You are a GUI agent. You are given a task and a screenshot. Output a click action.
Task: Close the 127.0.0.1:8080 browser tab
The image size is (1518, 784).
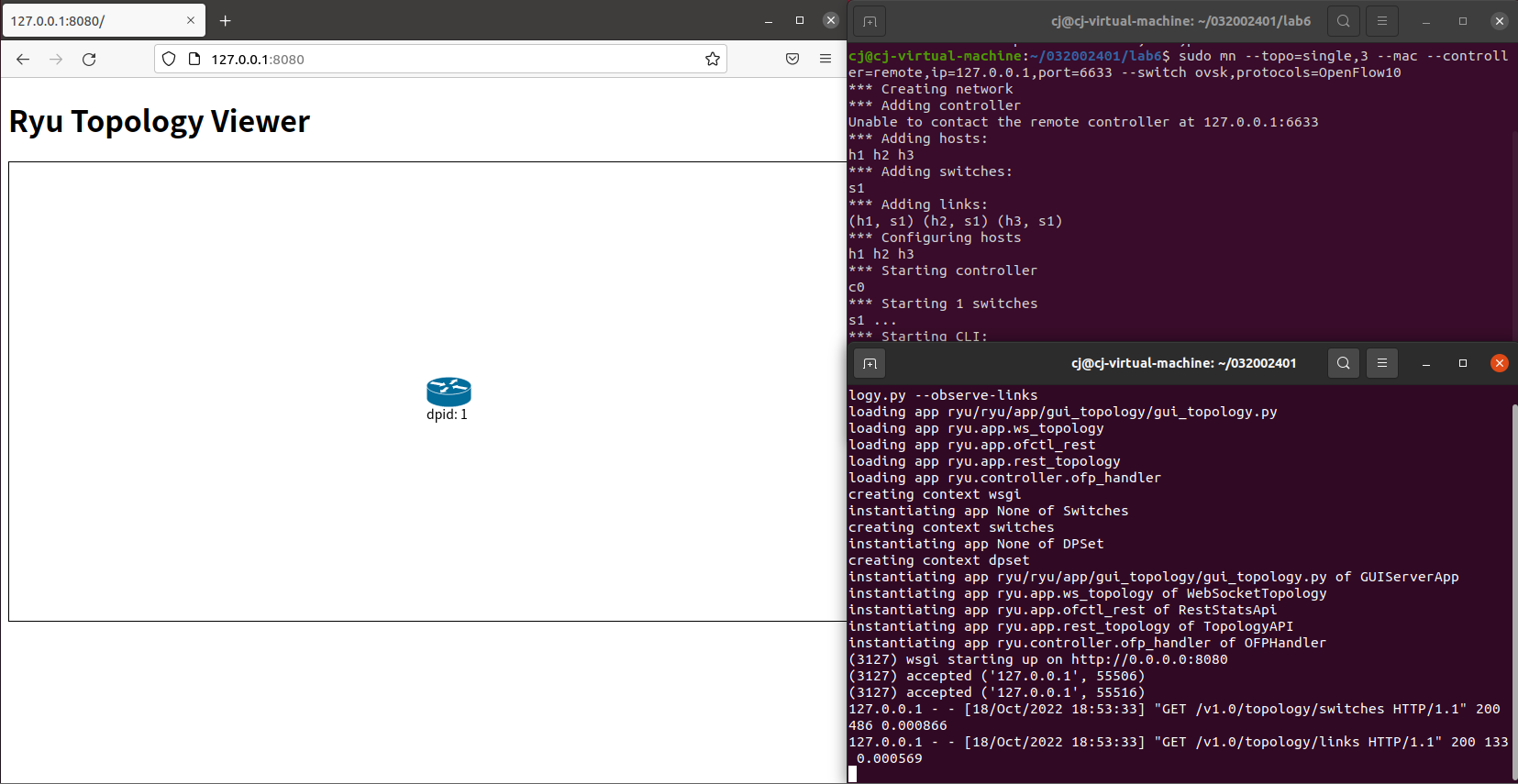click(191, 20)
